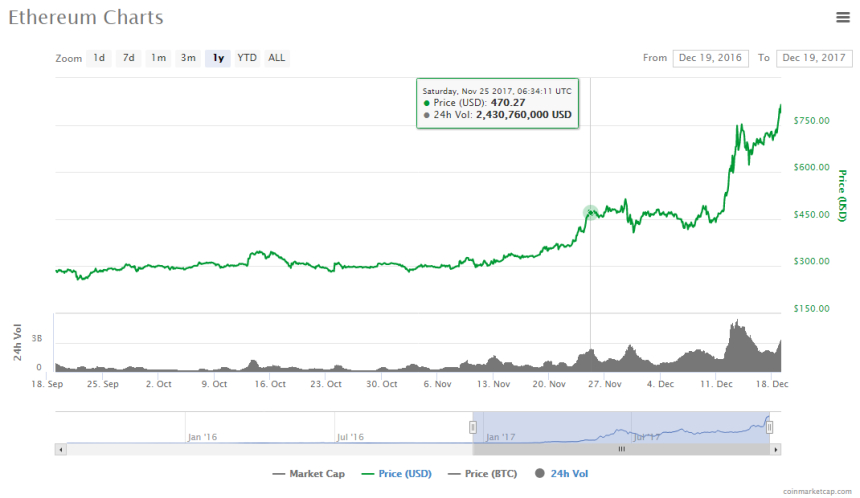Image resolution: width=860 pixels, height=498 pixels.
Task: Click the 24h Vol vertical axis title
Action: [x=18, y=342]
